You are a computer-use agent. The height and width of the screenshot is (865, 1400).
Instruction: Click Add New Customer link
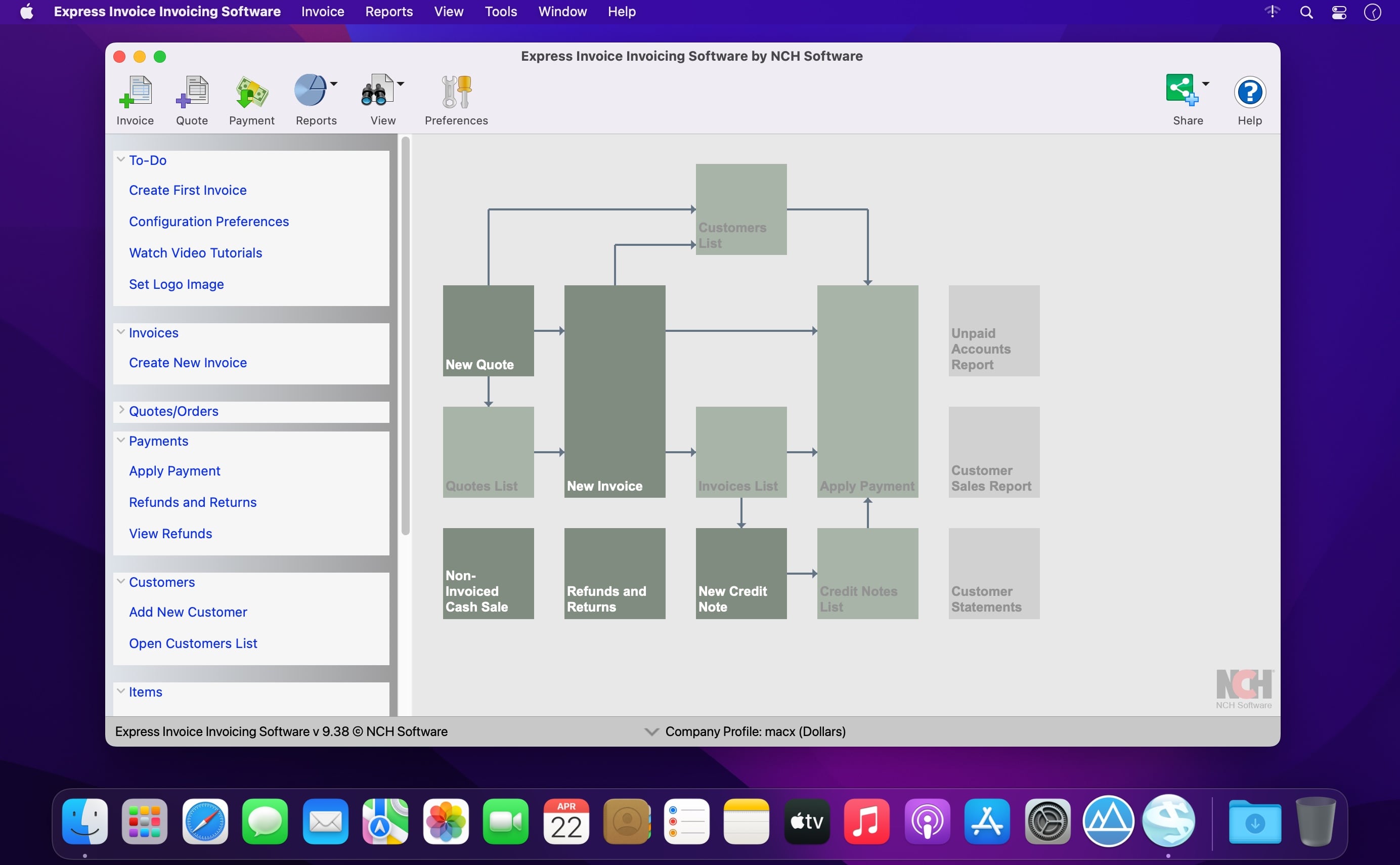tap(188, 612)
